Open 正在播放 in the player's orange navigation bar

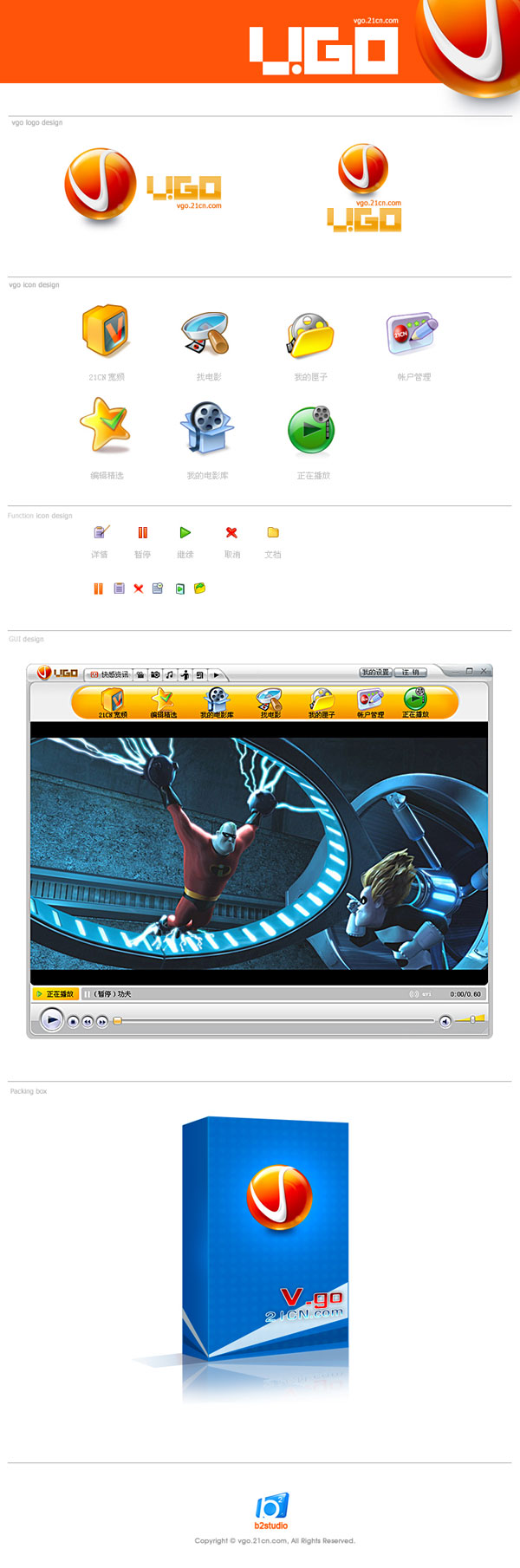tap(415, 702)
